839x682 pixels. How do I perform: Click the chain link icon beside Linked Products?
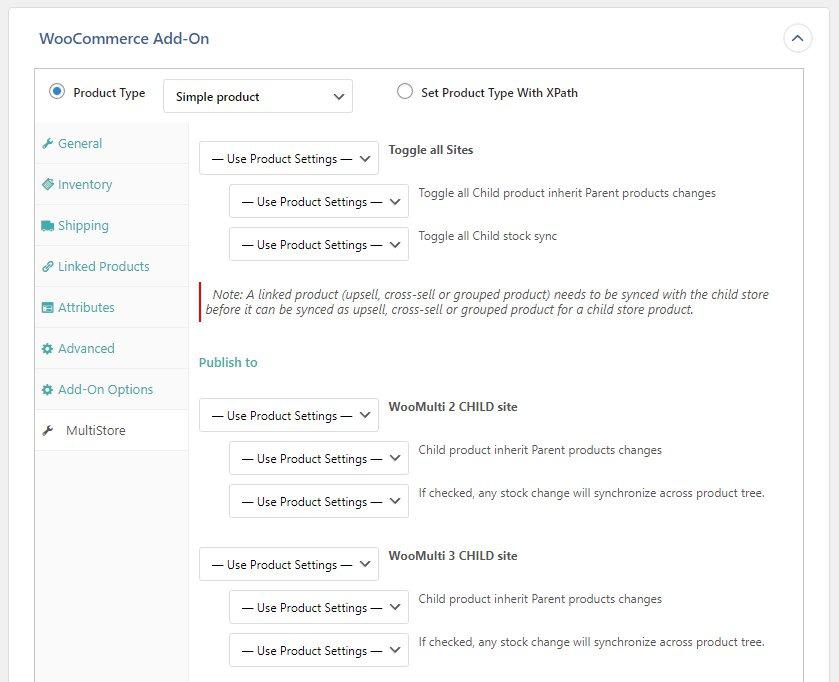[47, 267]
